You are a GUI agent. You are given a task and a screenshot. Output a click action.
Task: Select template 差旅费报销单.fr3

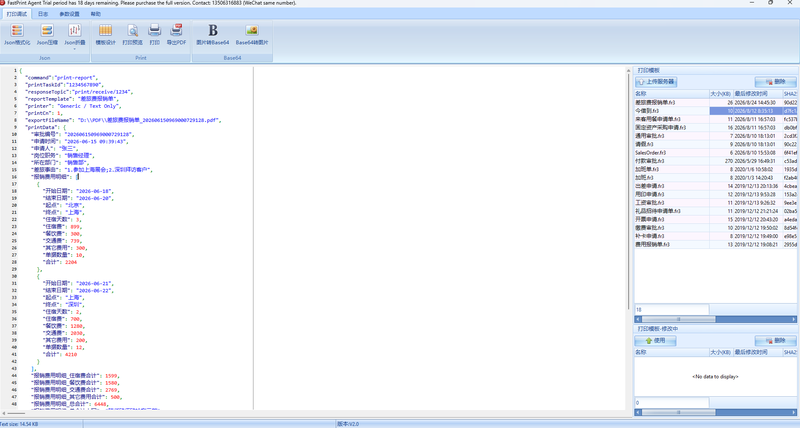coord(671,103)
